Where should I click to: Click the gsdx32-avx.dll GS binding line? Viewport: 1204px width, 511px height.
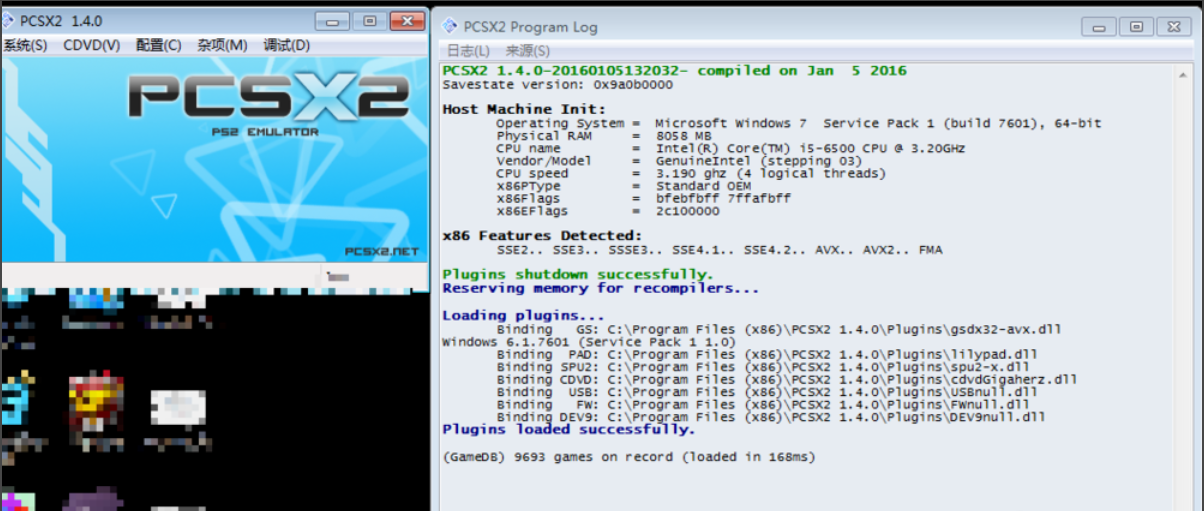pos(779,329)
